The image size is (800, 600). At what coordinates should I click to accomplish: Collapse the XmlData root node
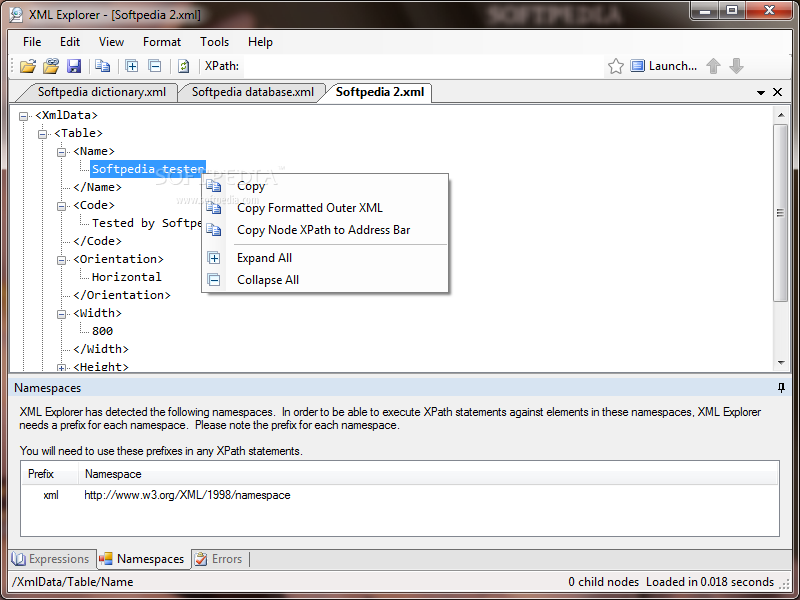point(23,116)
